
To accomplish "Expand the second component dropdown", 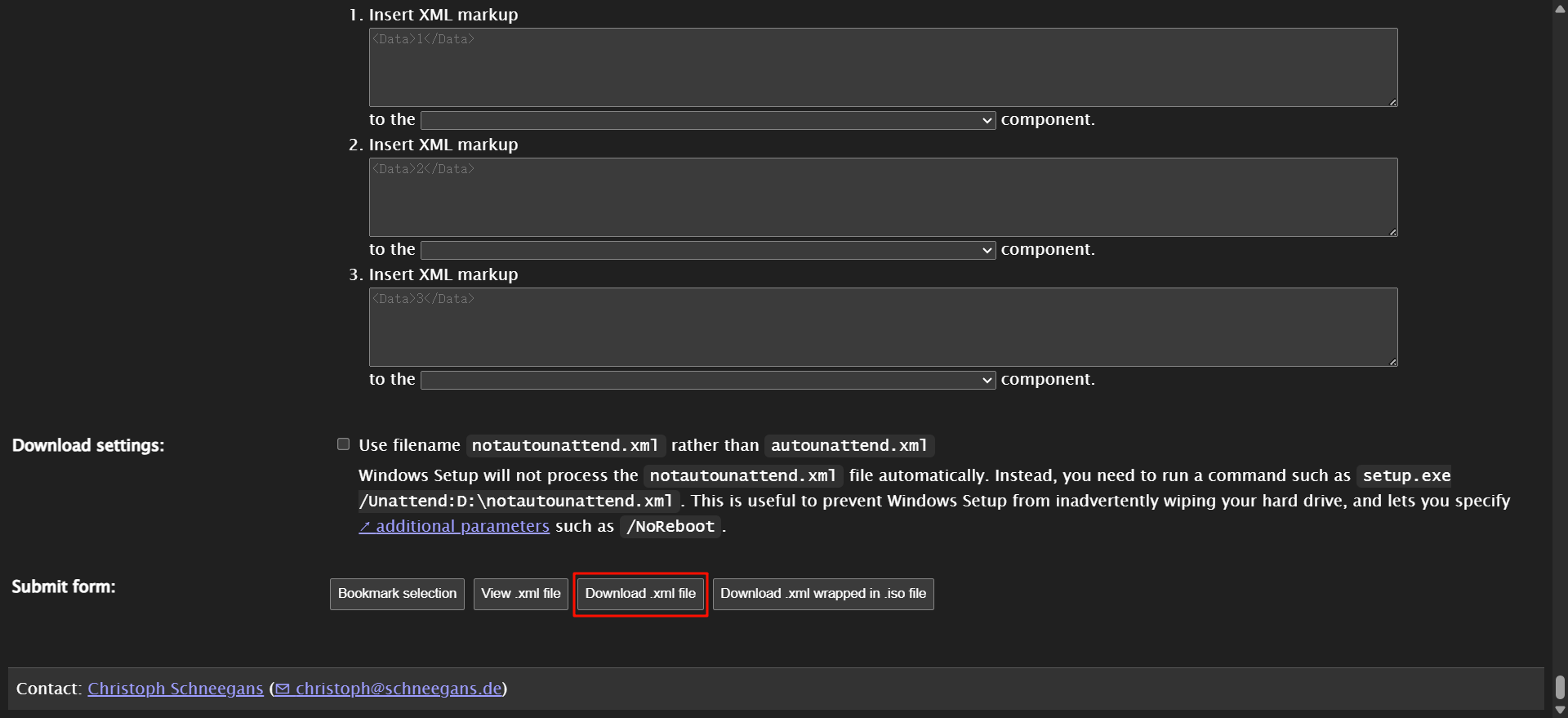I will tap(707, 251).
